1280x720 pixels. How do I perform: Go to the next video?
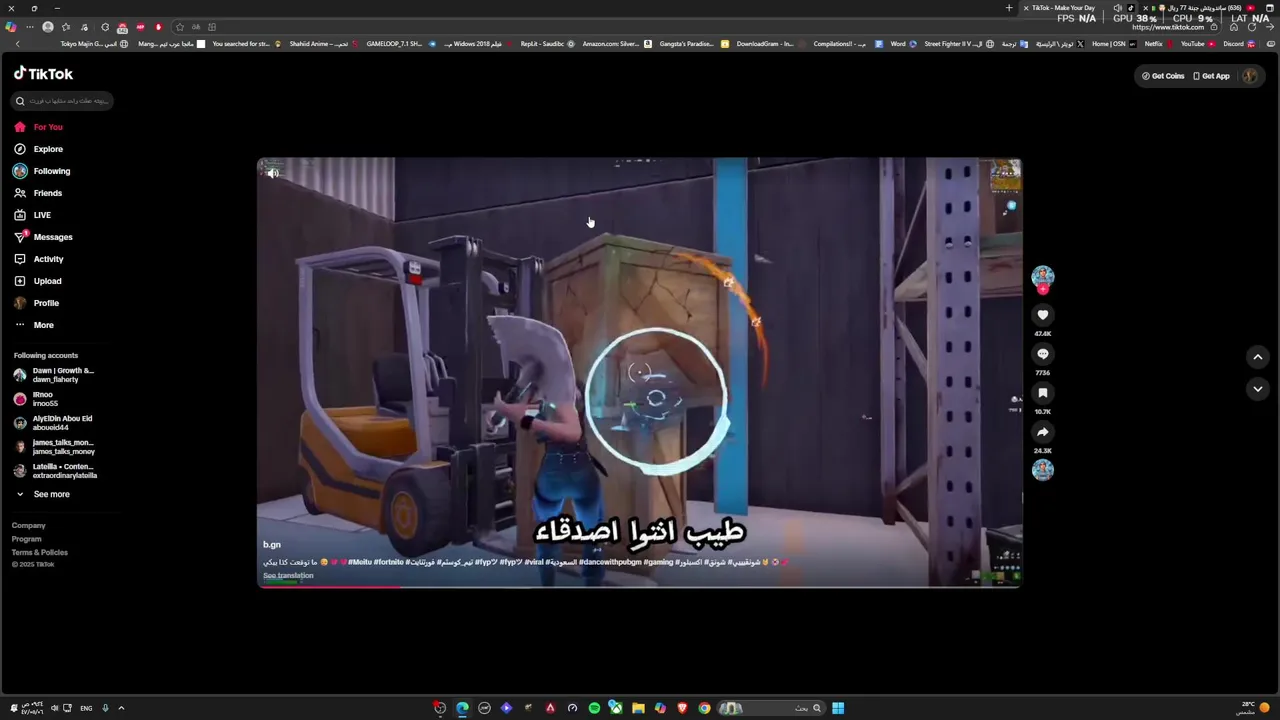(x=1258, y=389)
